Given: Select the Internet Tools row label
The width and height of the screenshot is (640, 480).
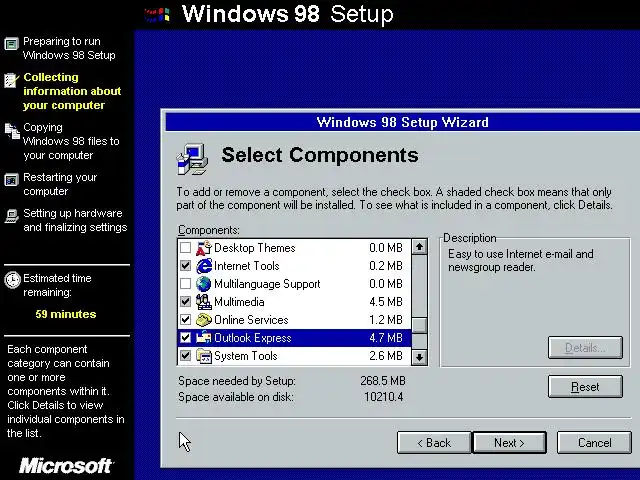Looking at the screenshot, I should tap(247, 266).
